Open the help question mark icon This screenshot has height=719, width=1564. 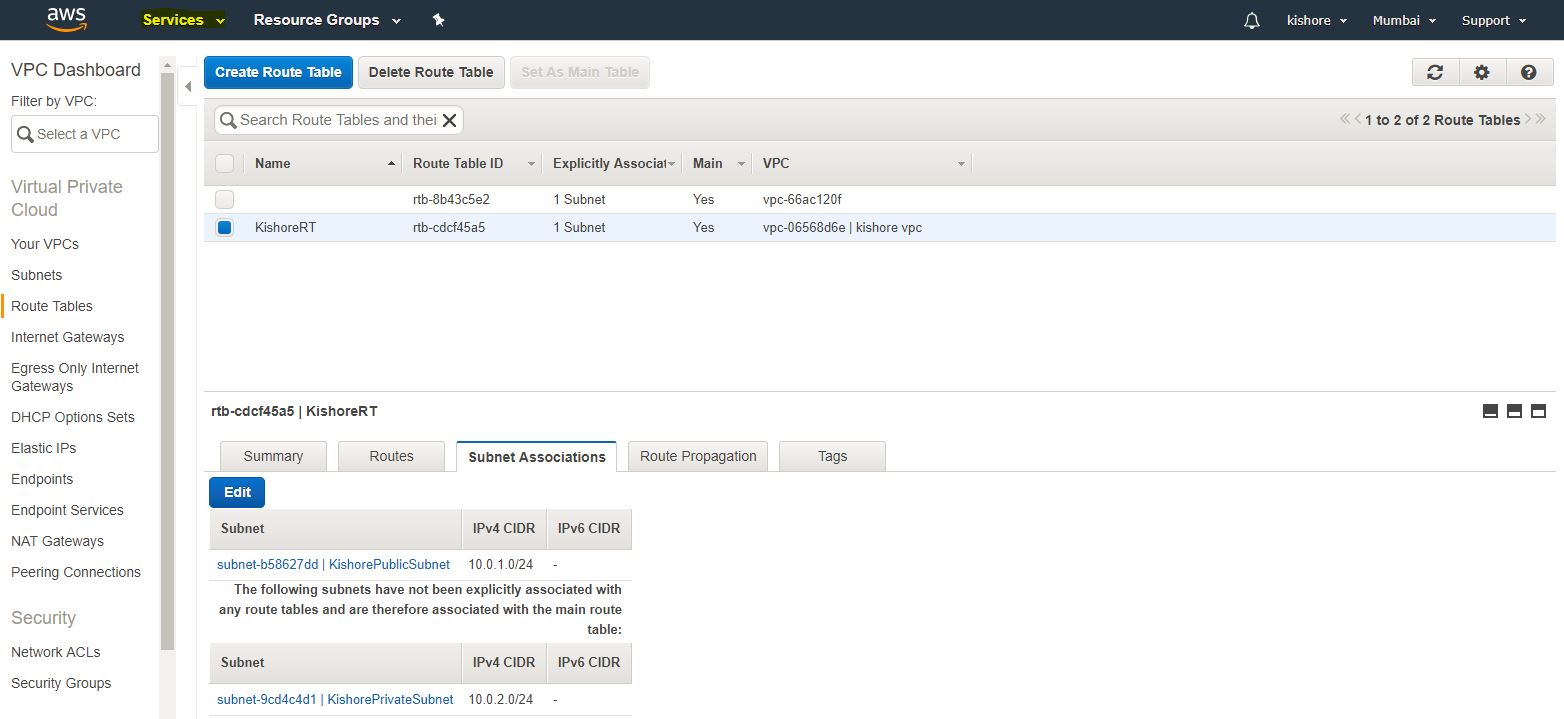(x=1528, y=72)
